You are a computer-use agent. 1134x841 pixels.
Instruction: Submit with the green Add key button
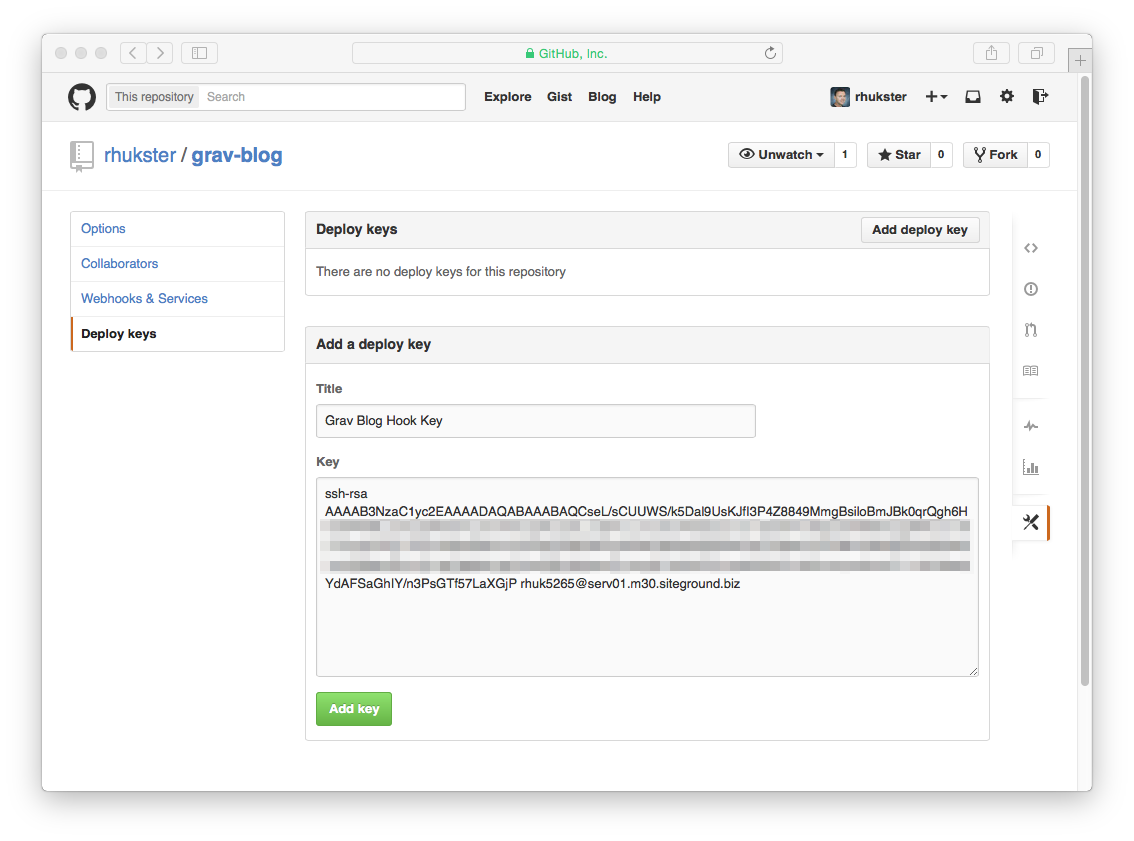tap(354, 709)
